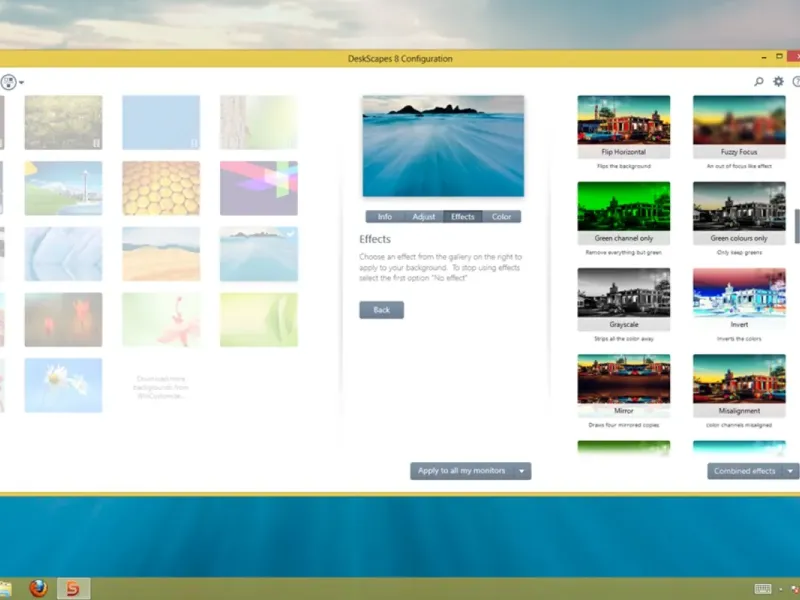Image resolution: width=800 pixels, height=600 pixels.
Task: Choose the Flip Horizontal effect
Action: pos(623,127)
